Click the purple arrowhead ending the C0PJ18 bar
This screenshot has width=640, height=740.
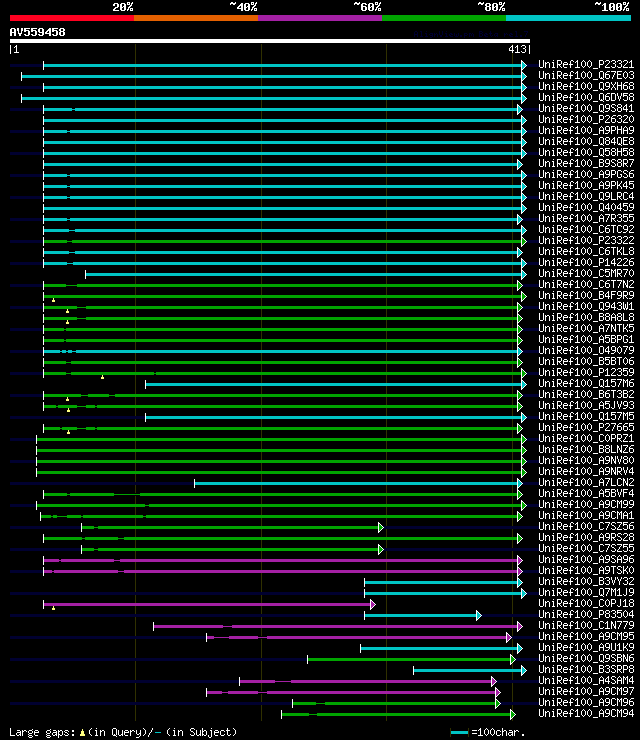(373, 605)
